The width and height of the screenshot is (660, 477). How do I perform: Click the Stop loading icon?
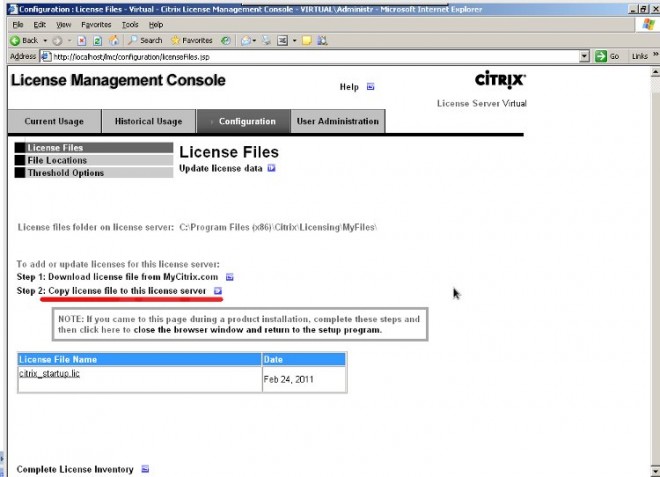tap(82, 40)
